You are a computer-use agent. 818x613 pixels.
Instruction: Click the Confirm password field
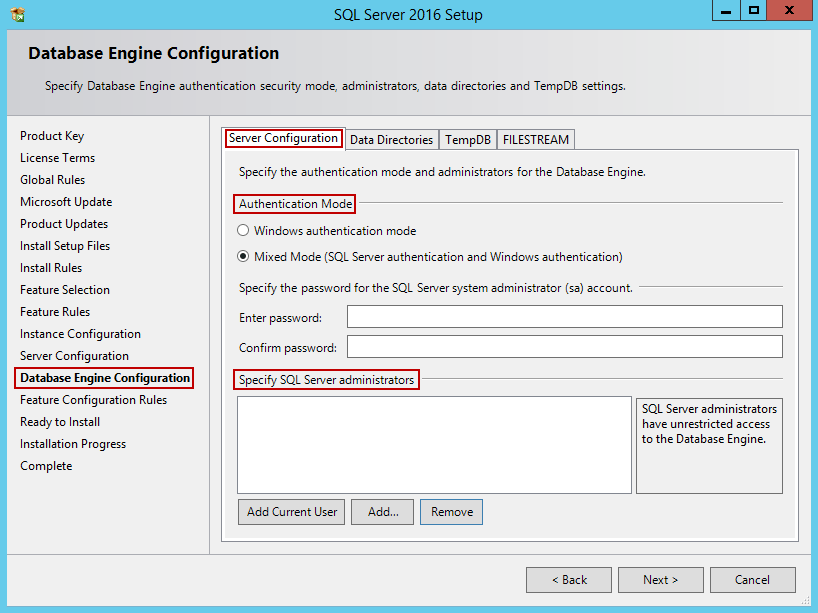coord(564,347)
